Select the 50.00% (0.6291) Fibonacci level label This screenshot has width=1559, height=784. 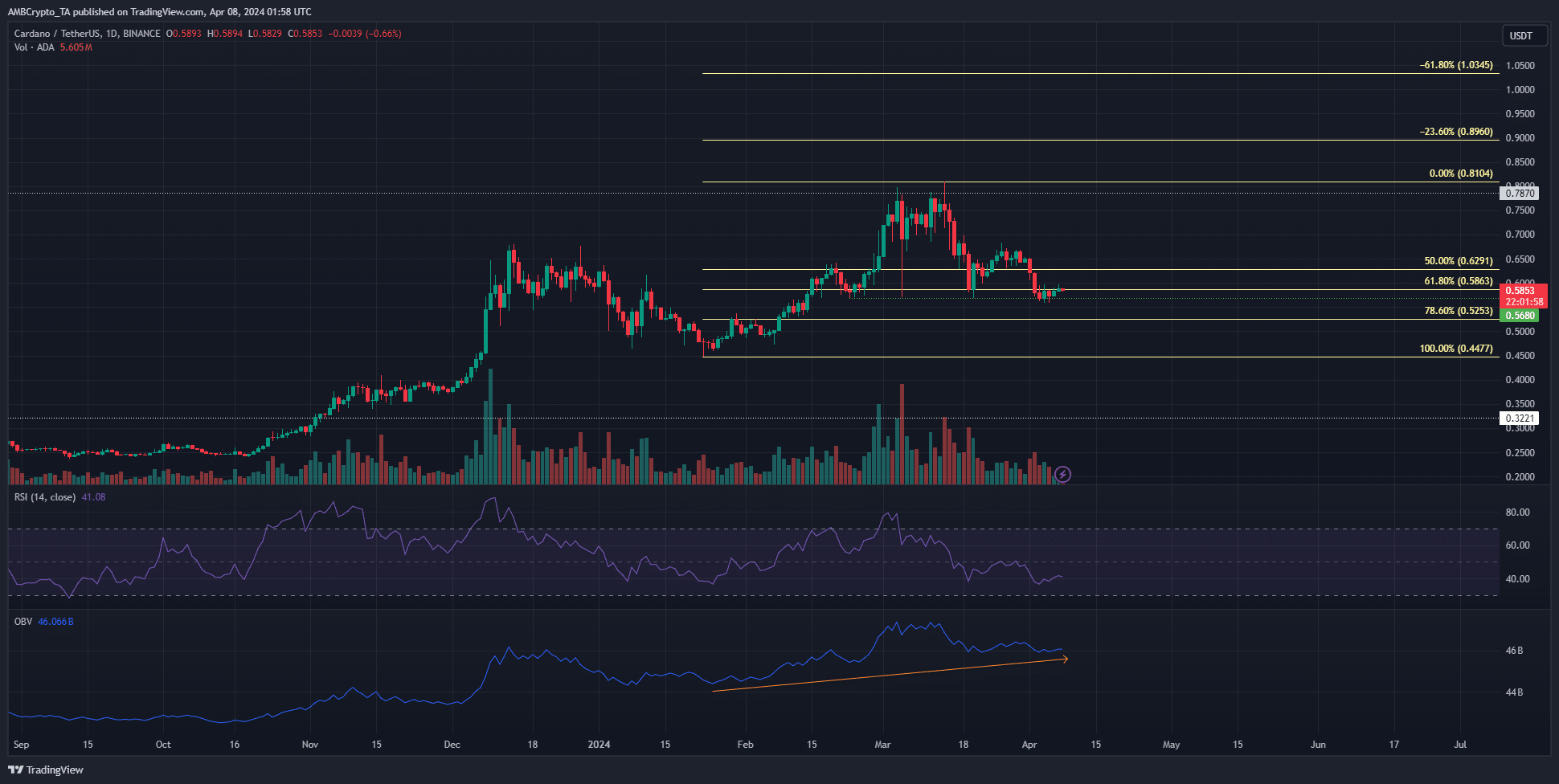point(1459,261)
